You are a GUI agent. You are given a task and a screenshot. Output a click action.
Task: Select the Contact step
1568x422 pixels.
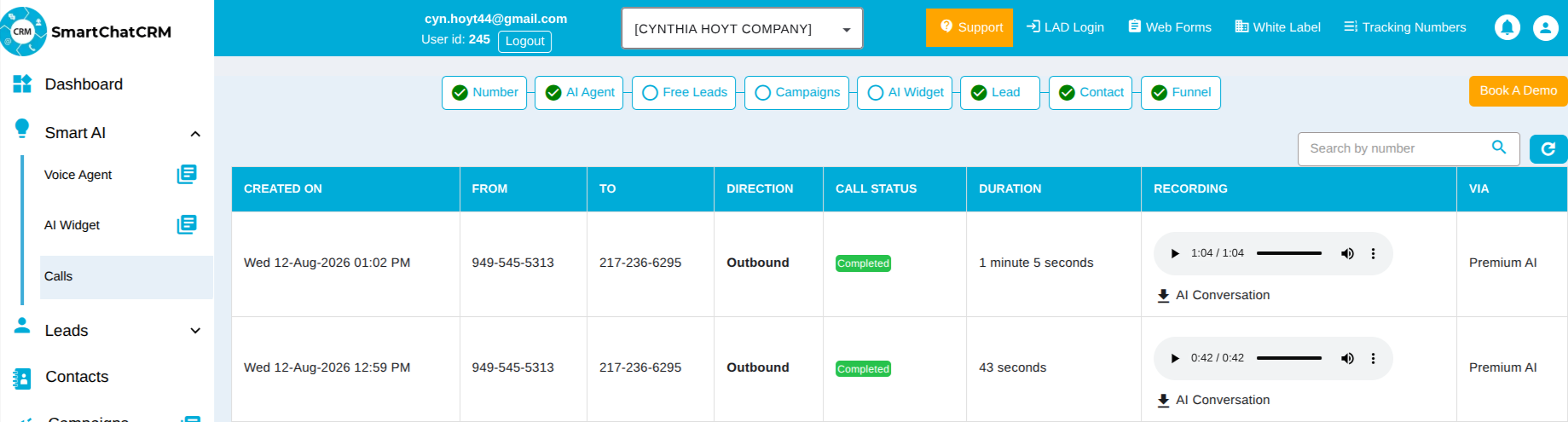(x=1091, y=93)
